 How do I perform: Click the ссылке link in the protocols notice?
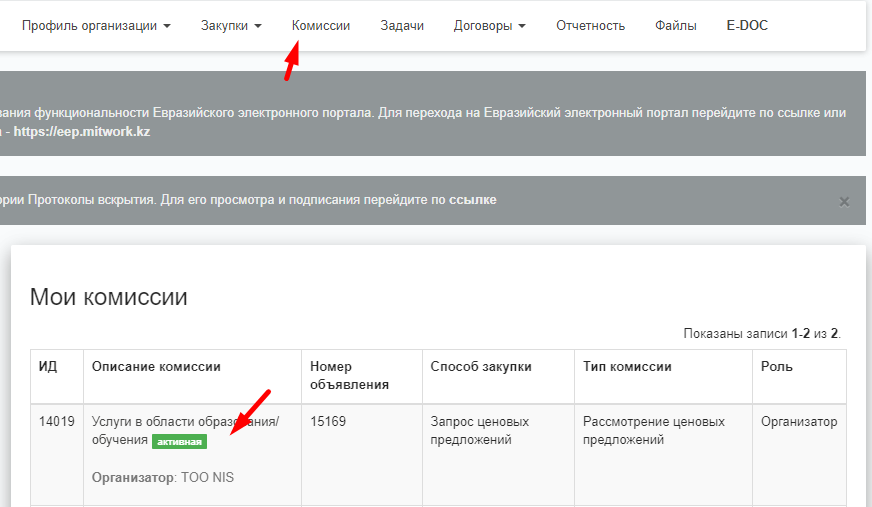point(472,200)
